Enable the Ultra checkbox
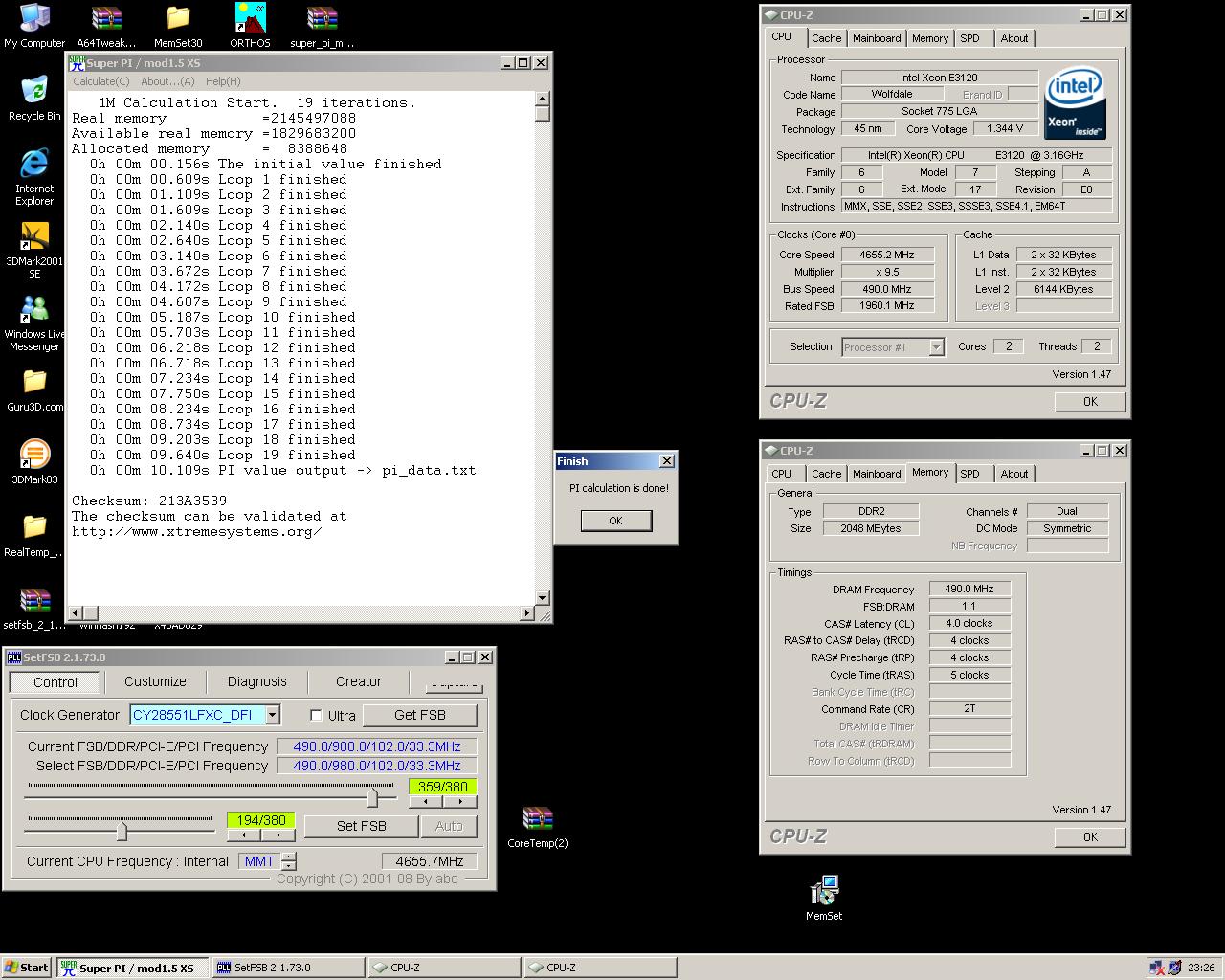This screenshot has width=1225, height=980. click(316, 715)
